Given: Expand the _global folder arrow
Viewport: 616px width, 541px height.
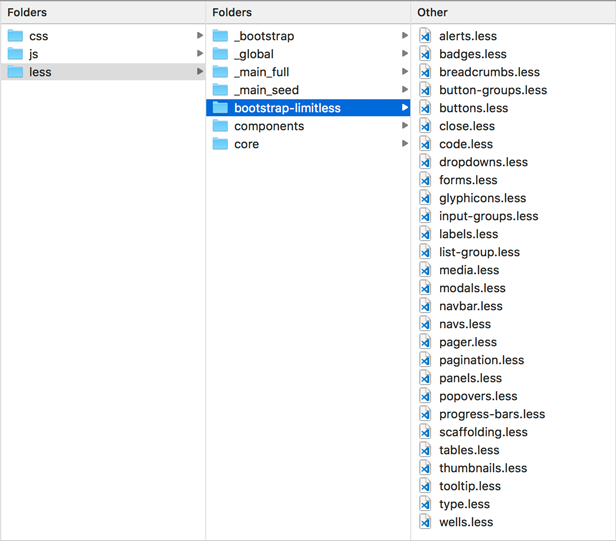Looking at the screenshot, I should point(404,54).
